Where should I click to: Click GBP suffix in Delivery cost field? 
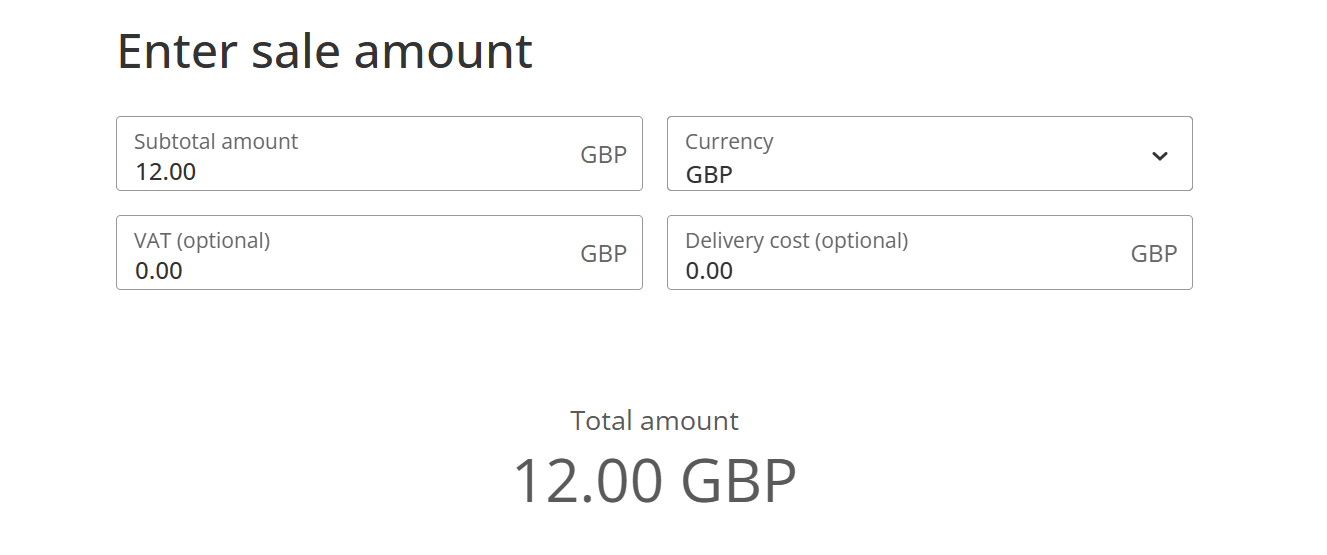(1154, 254)
